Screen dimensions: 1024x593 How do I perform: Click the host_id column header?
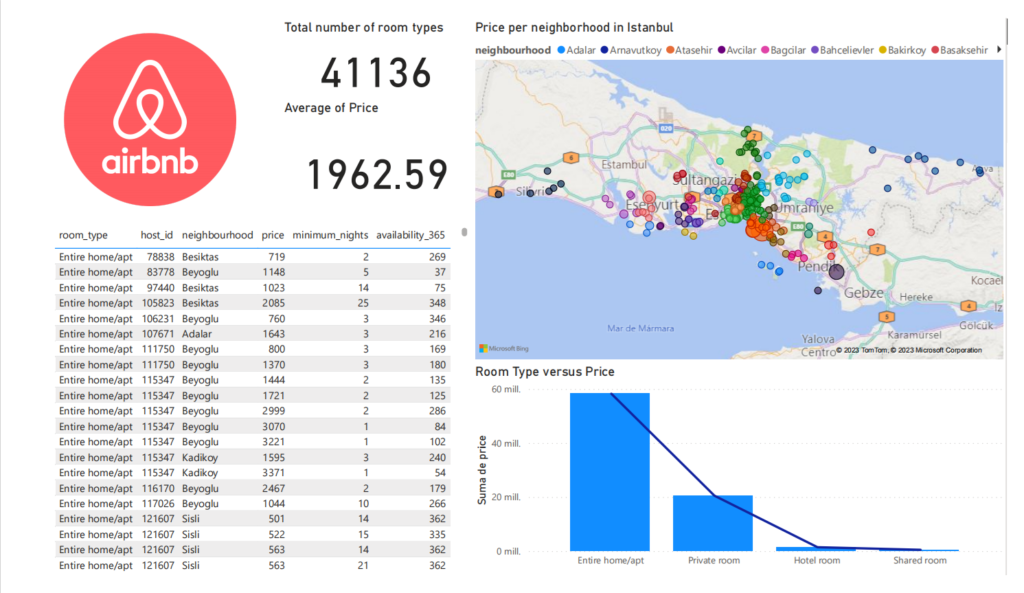(157, 235)
